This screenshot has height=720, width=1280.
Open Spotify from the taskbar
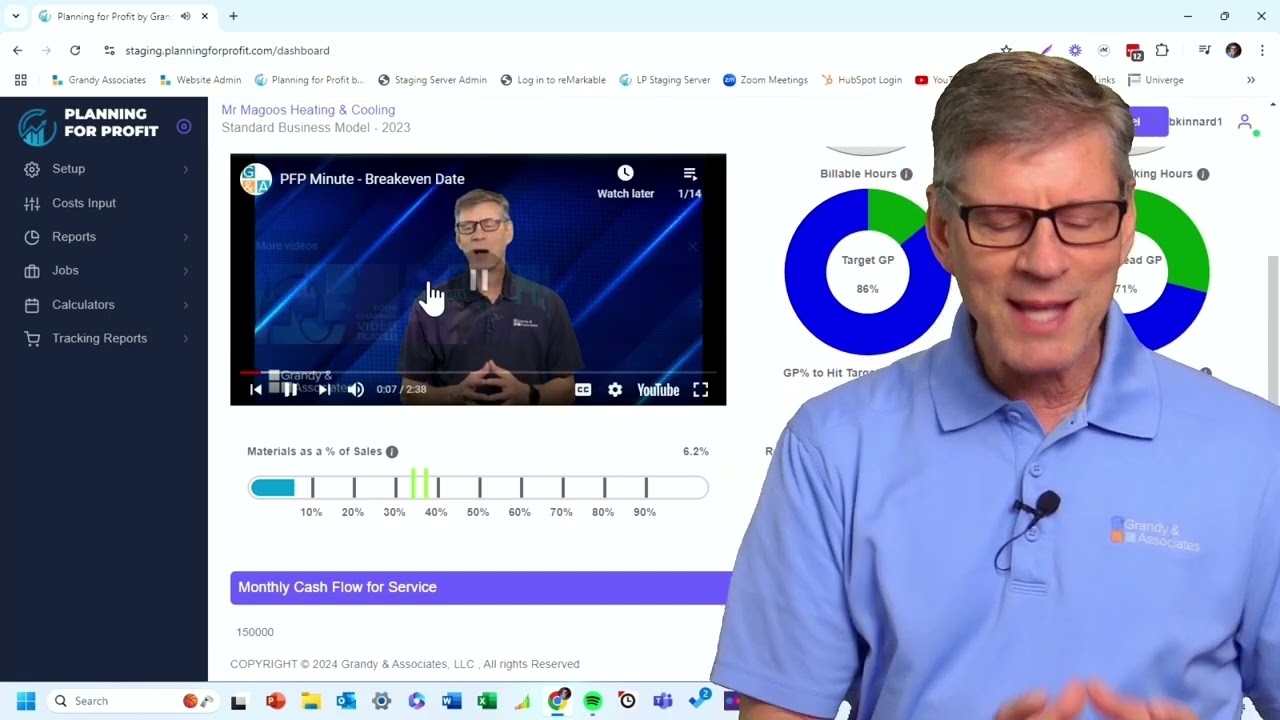pyautogui.click(x=592, y=701)
